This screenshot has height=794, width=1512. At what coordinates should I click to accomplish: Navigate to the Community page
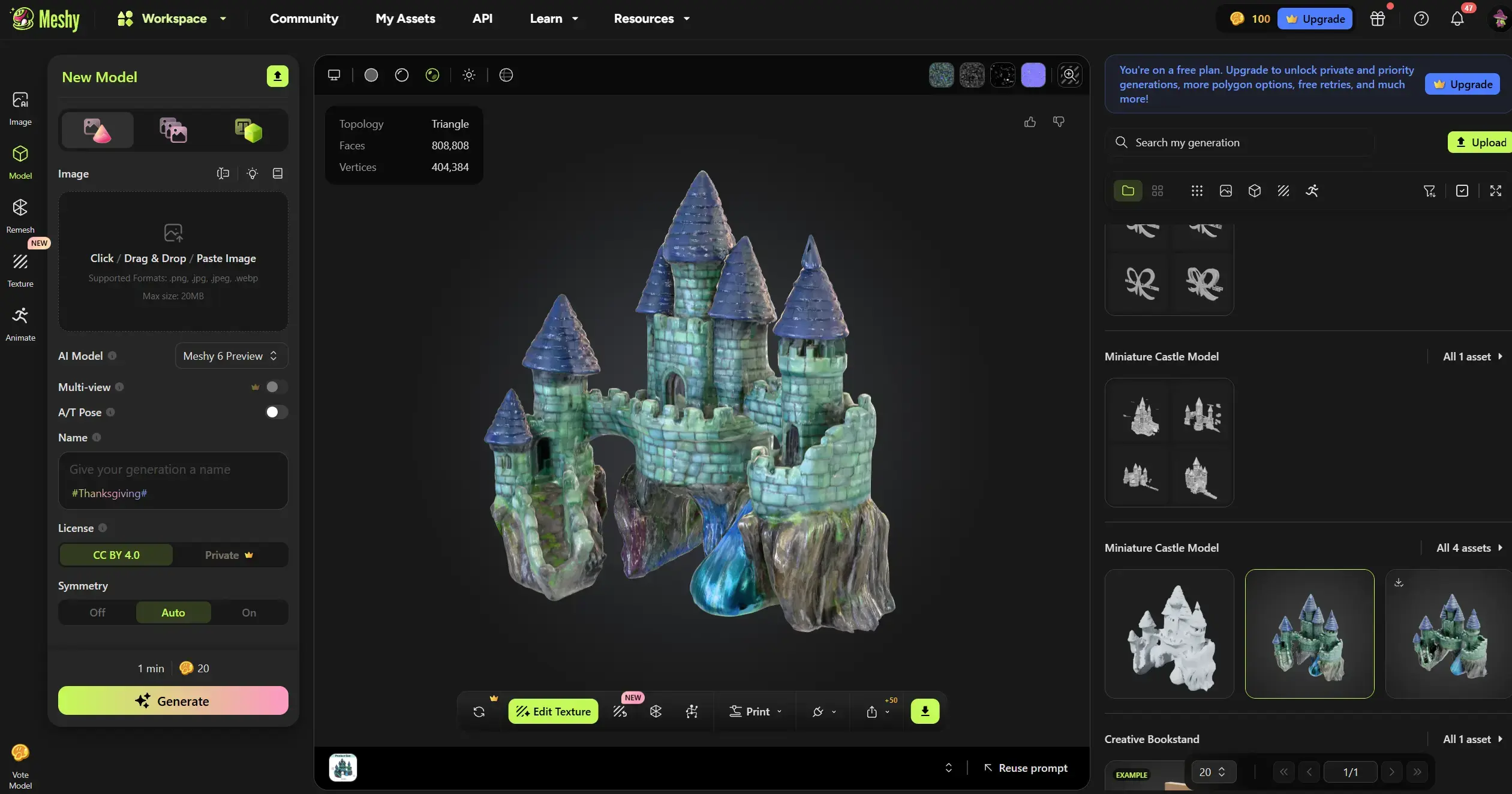coord(304,19)
